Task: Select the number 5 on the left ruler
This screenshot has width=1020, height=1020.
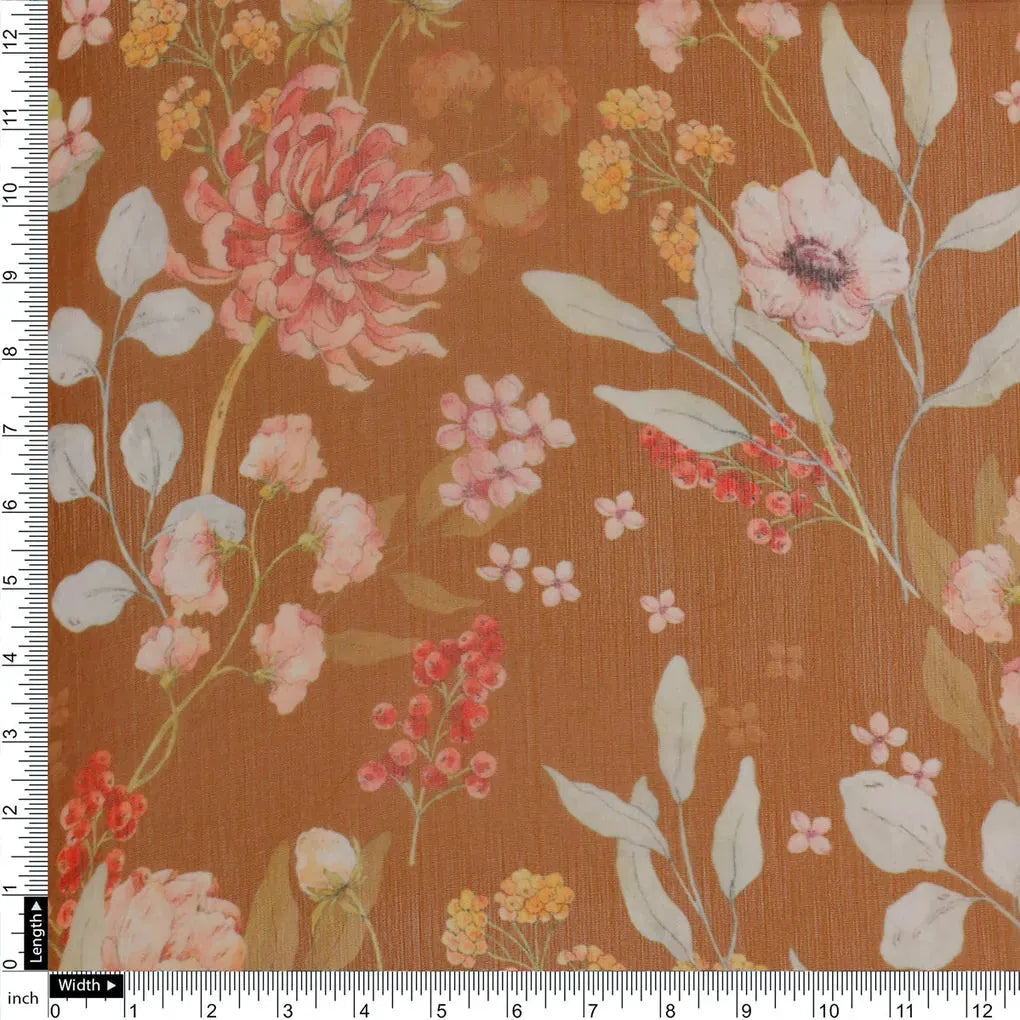Action: coord(10,578)
